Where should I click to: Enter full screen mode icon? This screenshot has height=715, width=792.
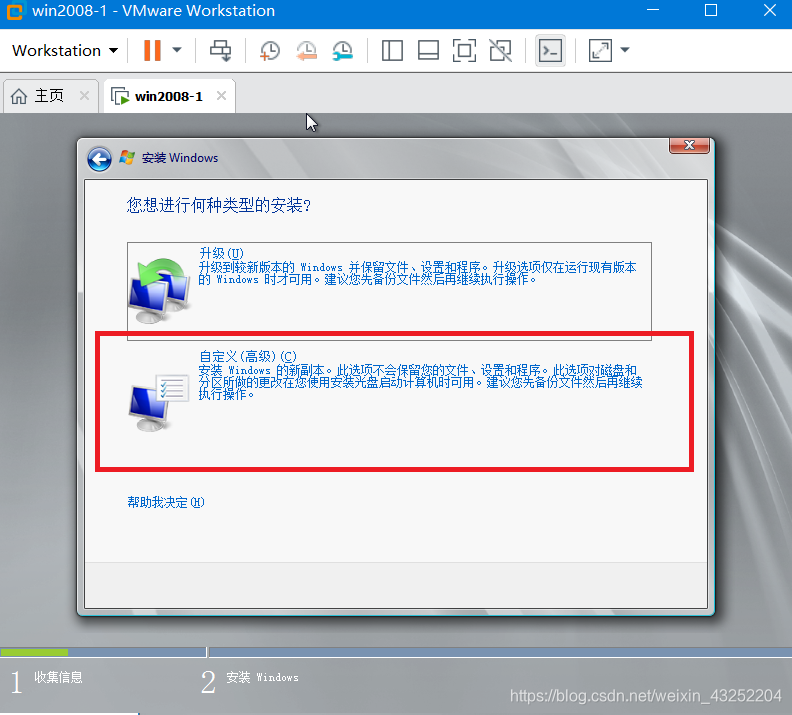coord(464,50)
